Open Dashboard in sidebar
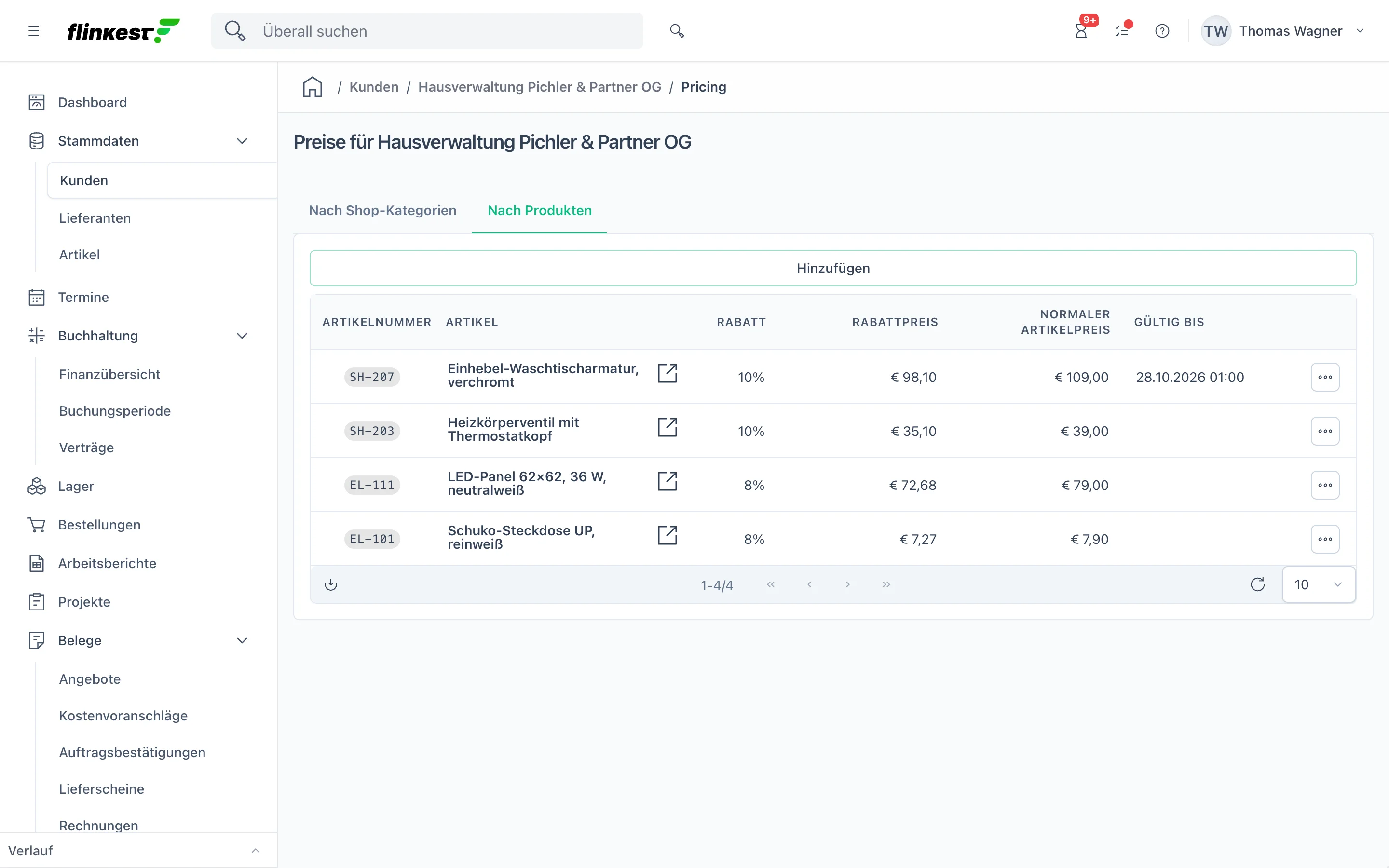The image size is (1389, 868). coord(93,102)
